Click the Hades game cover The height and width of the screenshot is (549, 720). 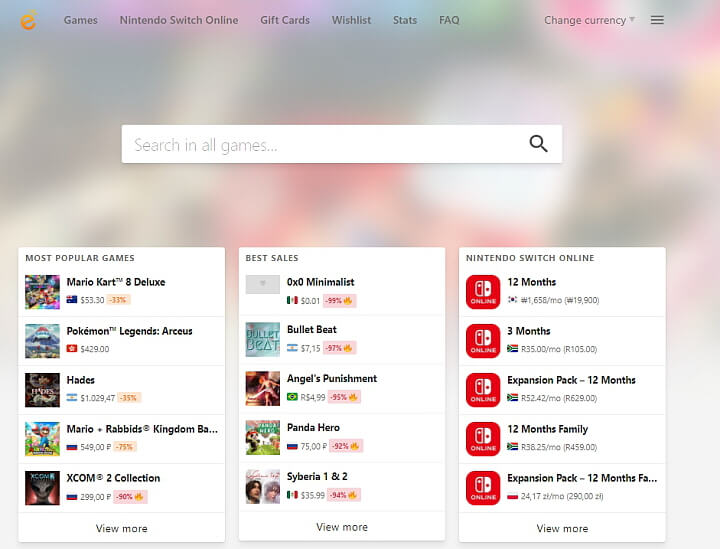click(x=42, y=390)
